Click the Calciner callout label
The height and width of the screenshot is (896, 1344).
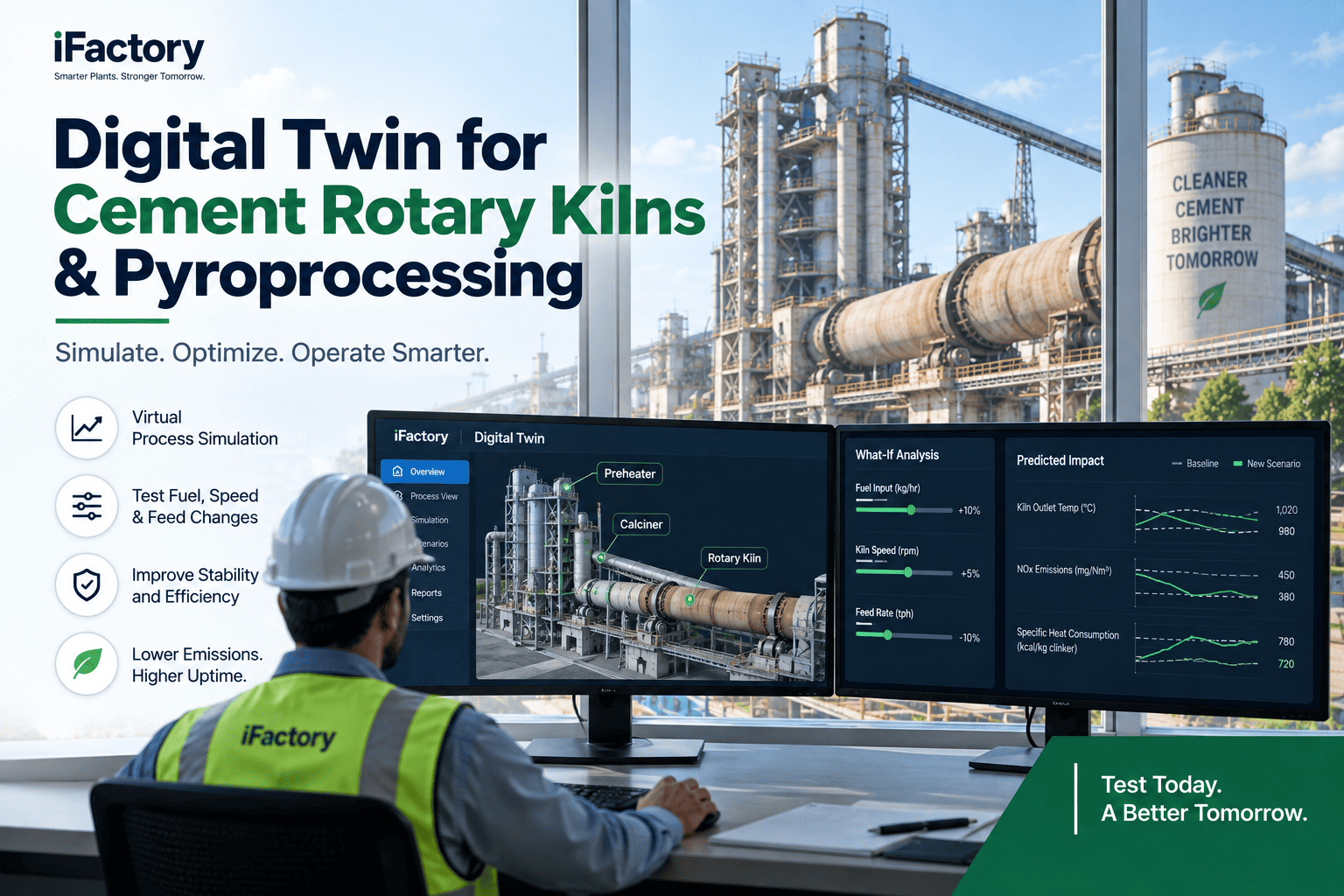pos(641,524)
